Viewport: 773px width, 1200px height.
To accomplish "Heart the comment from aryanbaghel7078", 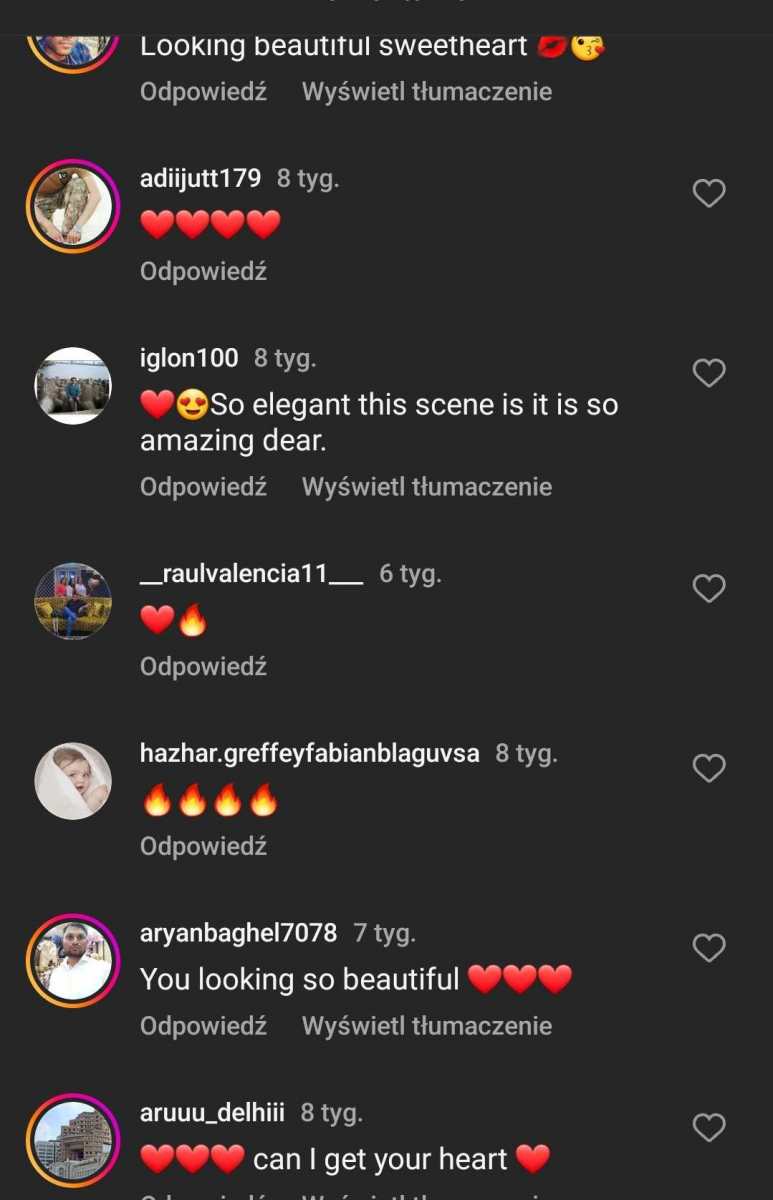I will [709, 948].
